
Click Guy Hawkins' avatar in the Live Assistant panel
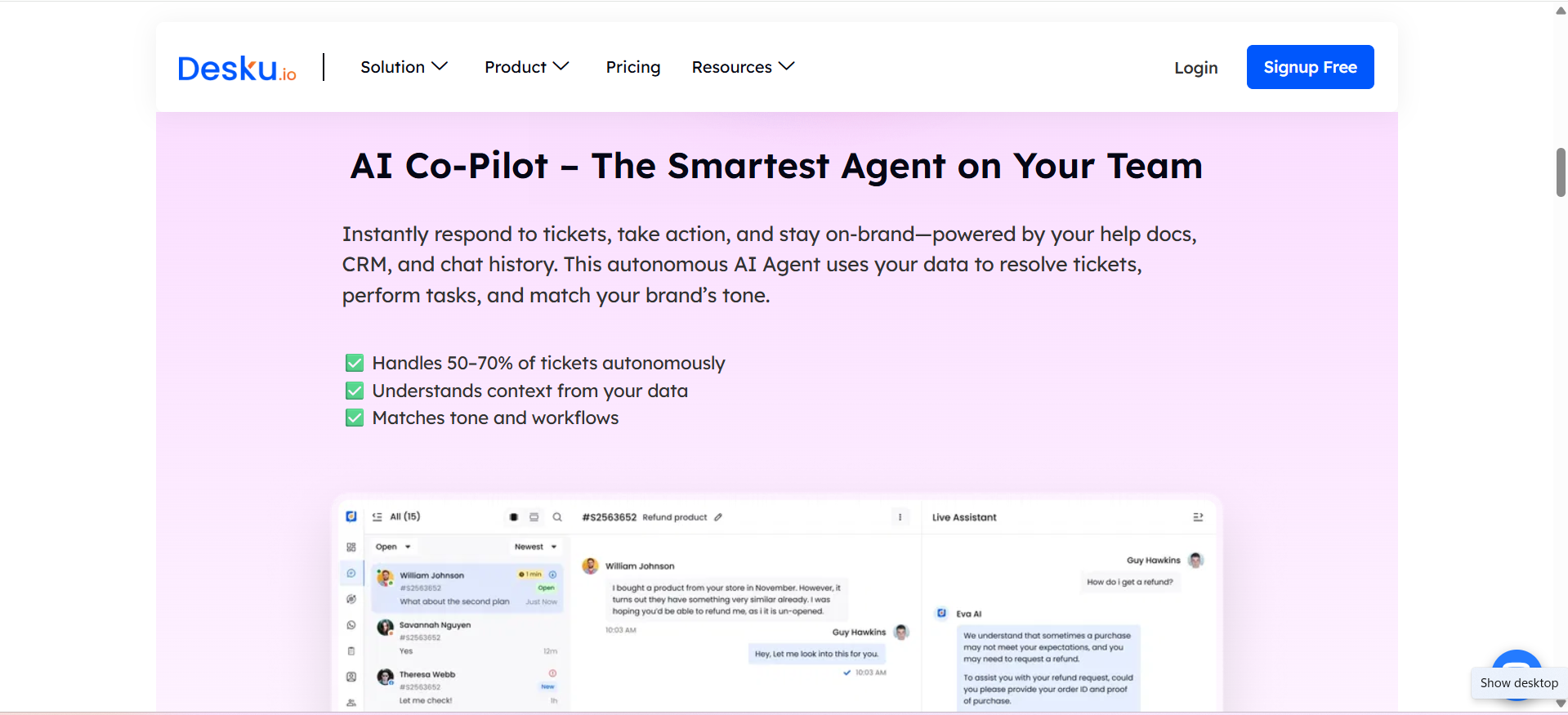pyautogui.click(x=1196, y=561)
